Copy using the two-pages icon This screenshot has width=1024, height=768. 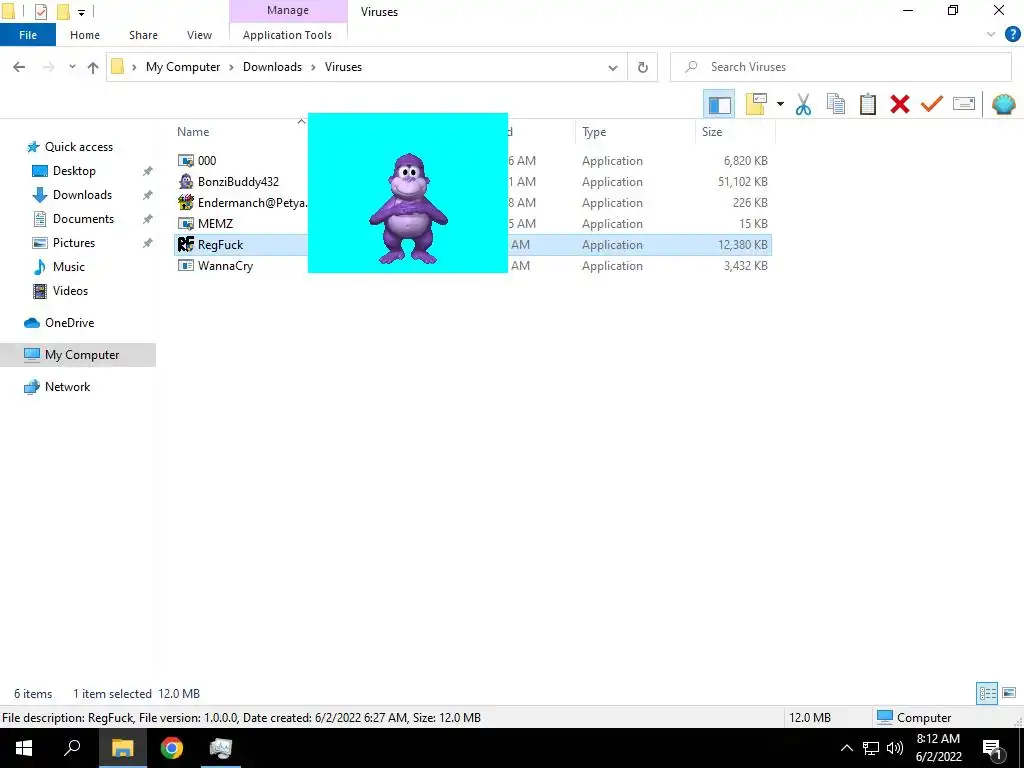pos(836,104)
